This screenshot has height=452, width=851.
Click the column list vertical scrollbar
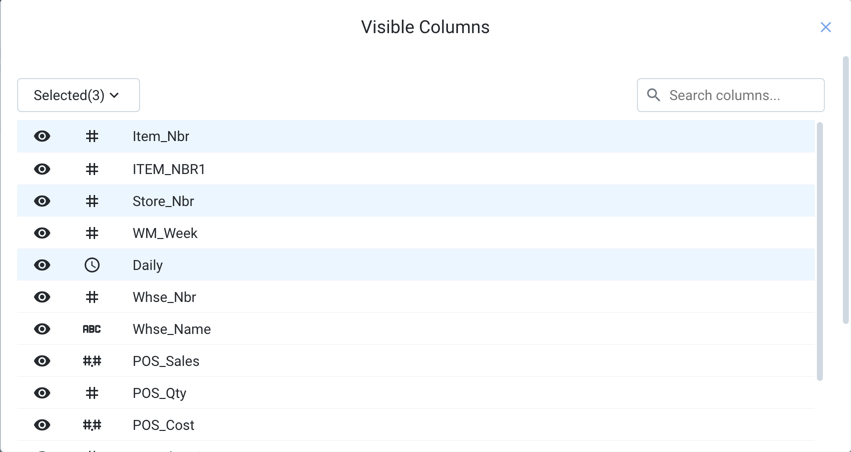820,250
